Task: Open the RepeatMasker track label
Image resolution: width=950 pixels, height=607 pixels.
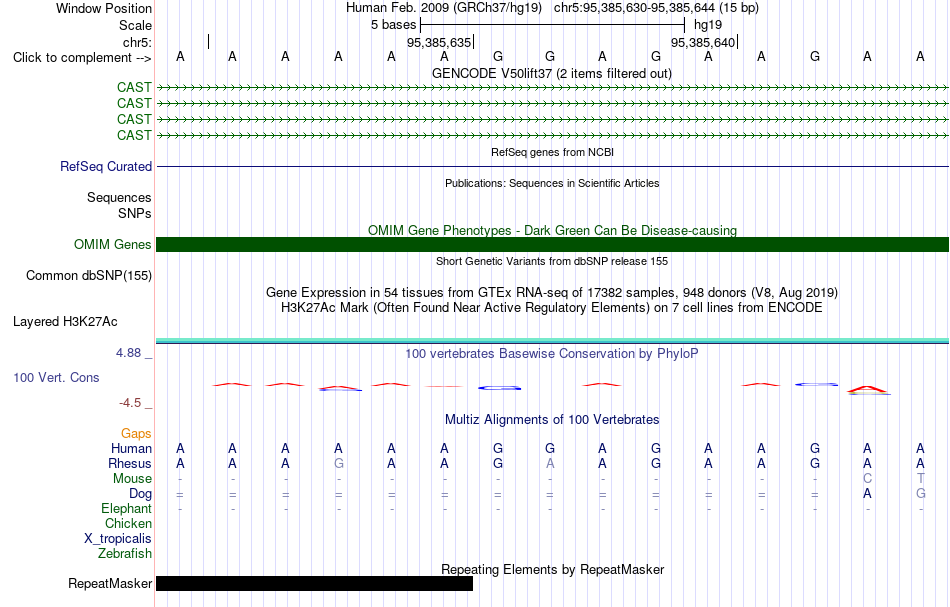Action: click(x=110, y=583)
